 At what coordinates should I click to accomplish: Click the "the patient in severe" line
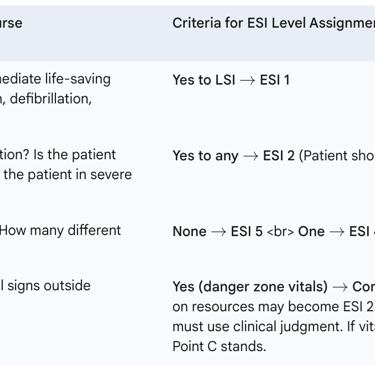click(x=68, y=174)
